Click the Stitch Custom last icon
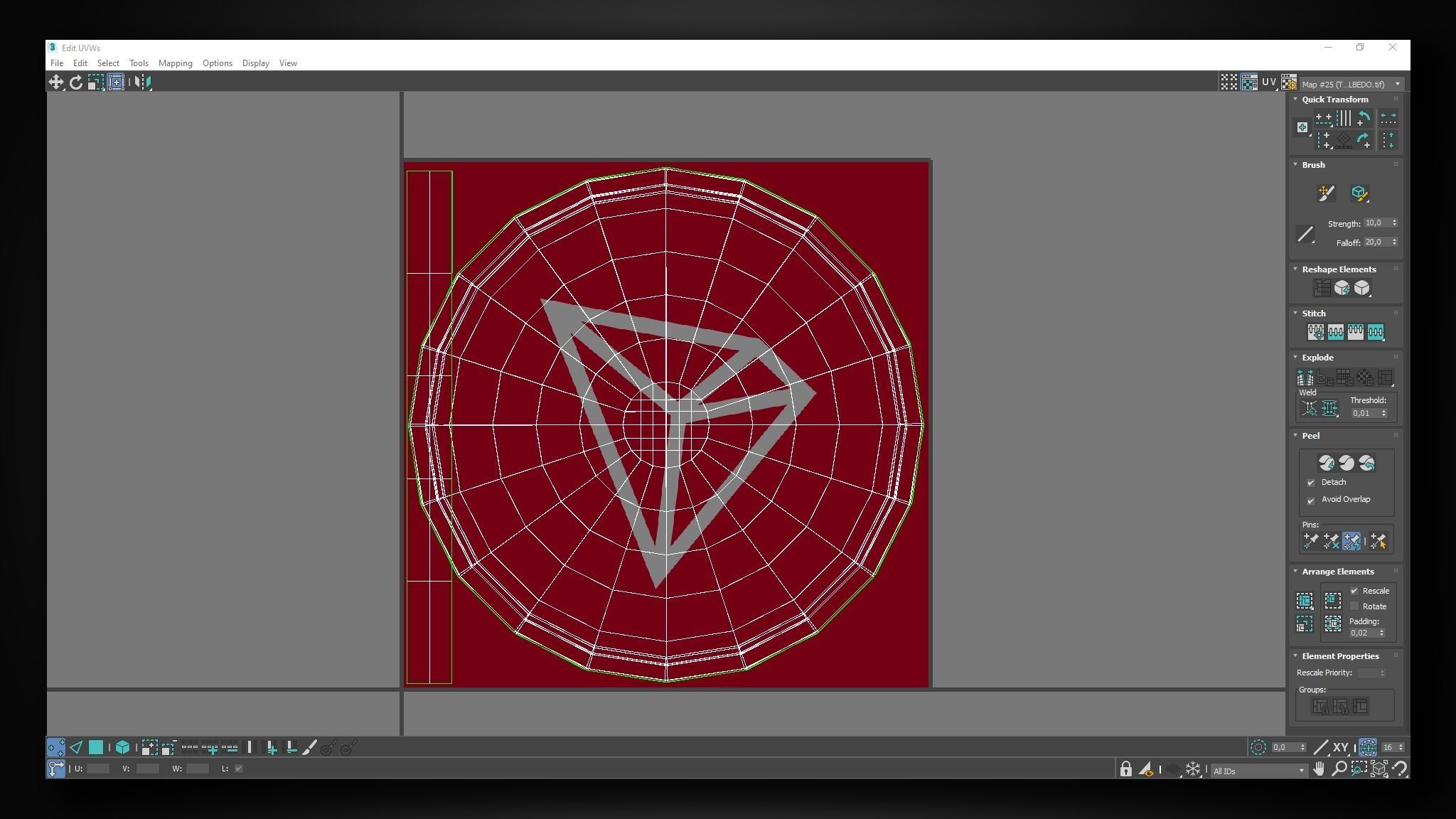1456x819 pixels. 1376,332
